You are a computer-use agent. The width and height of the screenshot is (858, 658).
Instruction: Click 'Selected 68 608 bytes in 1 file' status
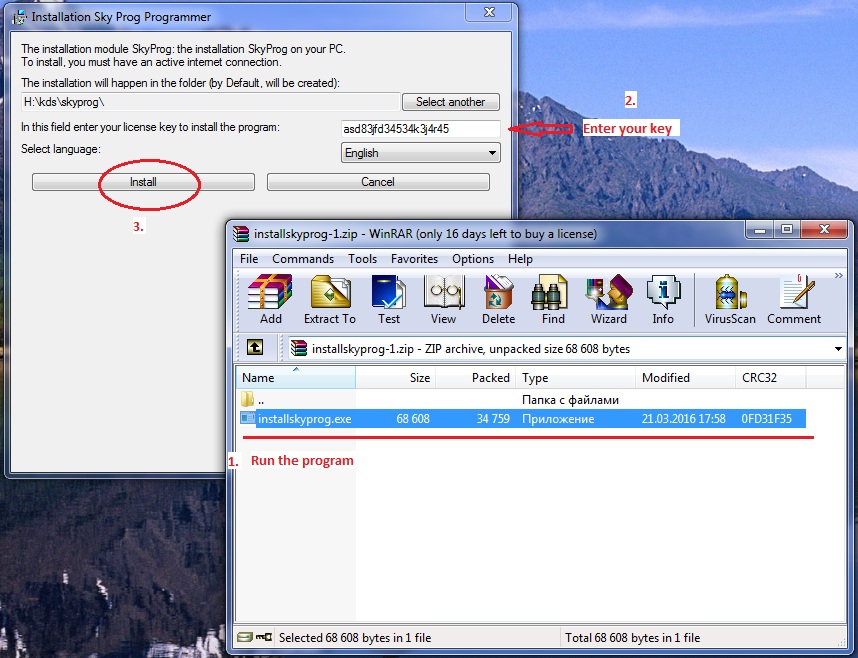(355, 638)
